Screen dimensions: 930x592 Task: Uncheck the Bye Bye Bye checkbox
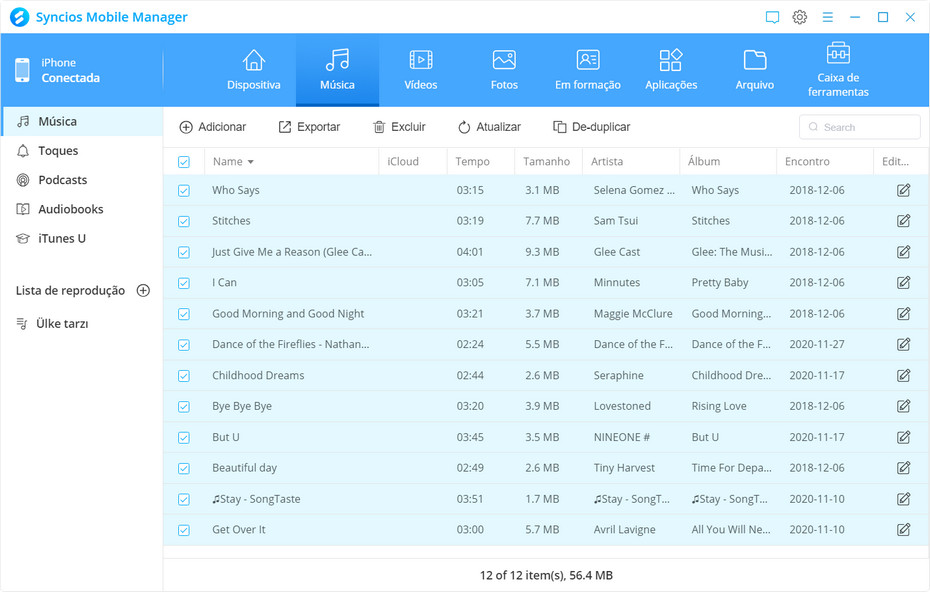tap(184, 406)
